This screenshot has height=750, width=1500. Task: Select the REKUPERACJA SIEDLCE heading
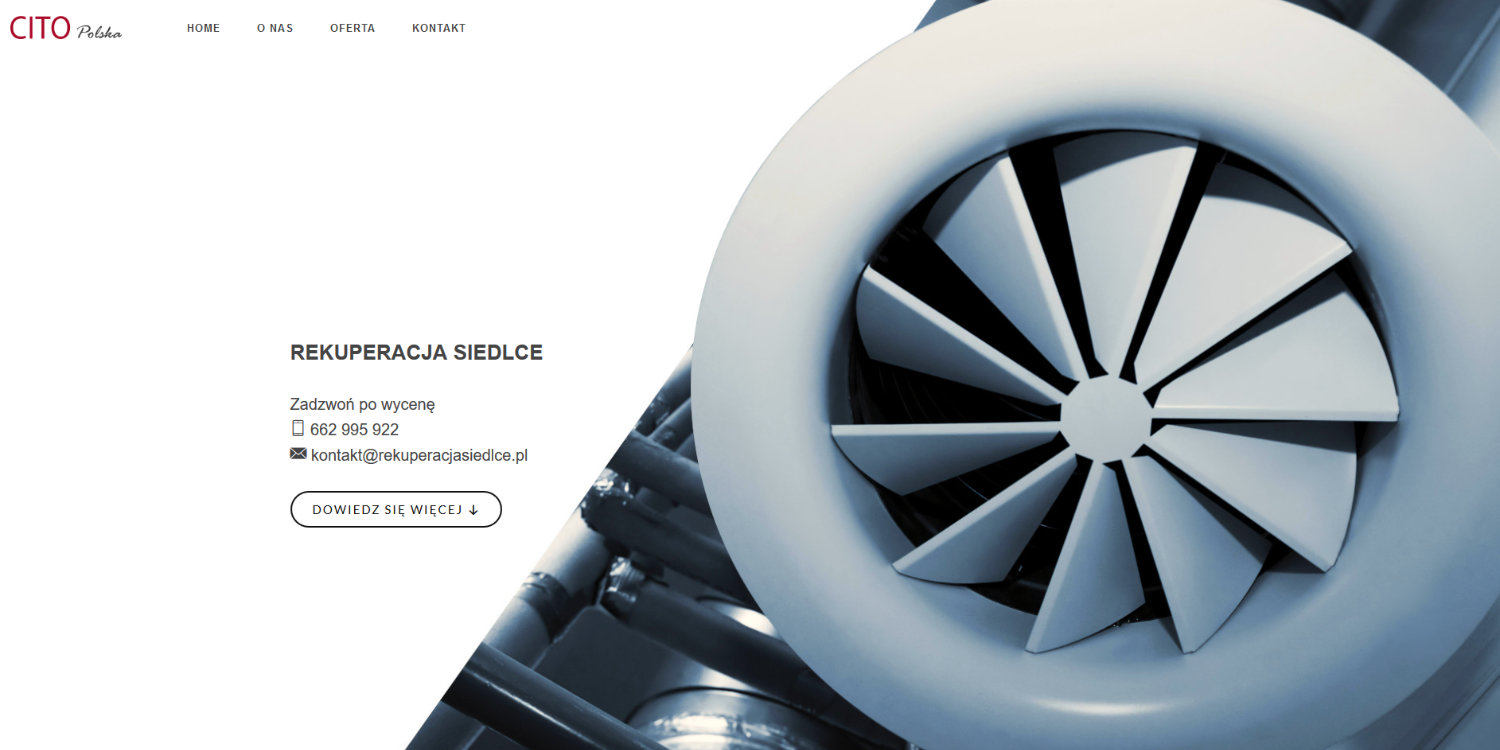click(416, 352)
